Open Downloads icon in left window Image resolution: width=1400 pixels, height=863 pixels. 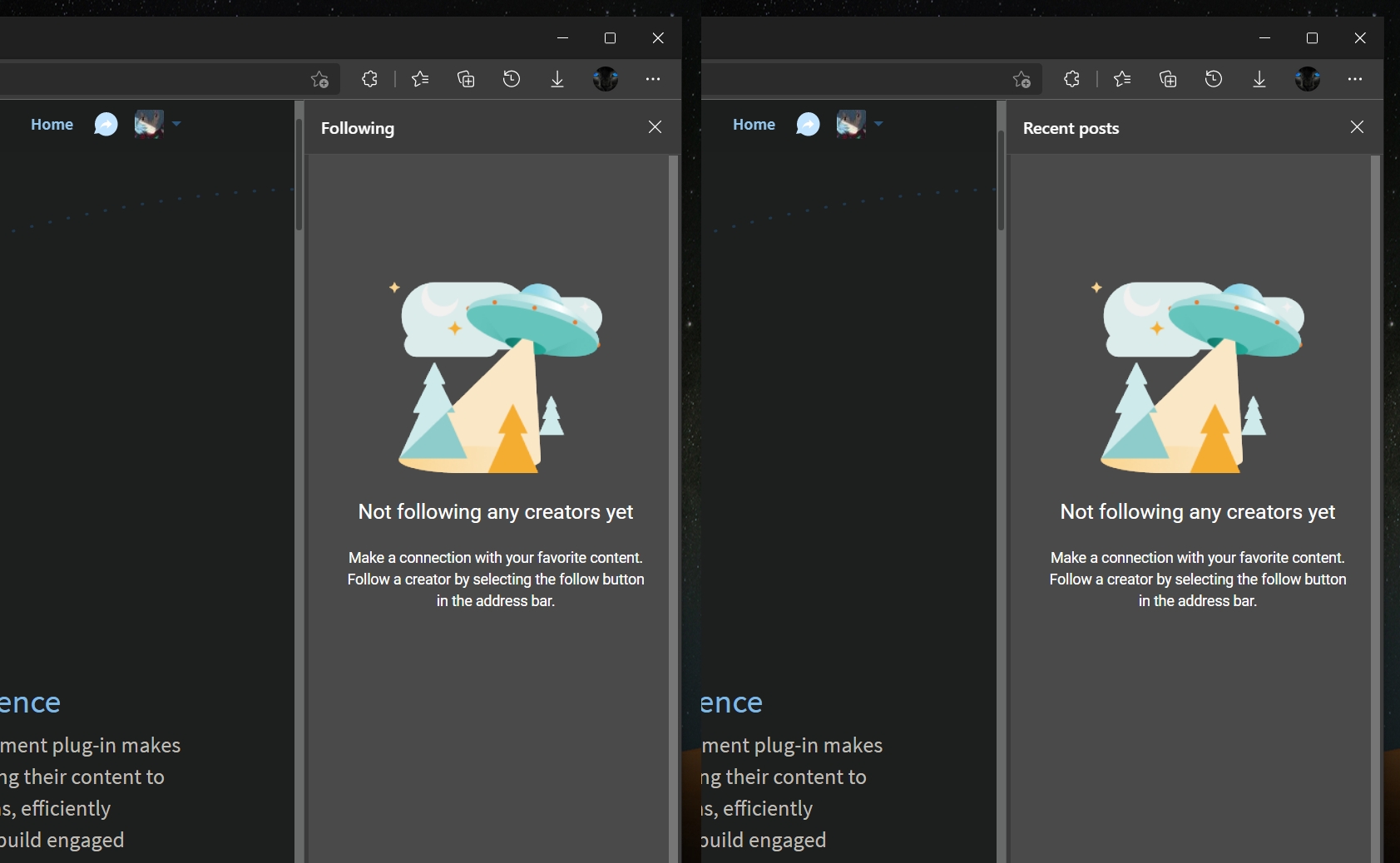point(557,79)
